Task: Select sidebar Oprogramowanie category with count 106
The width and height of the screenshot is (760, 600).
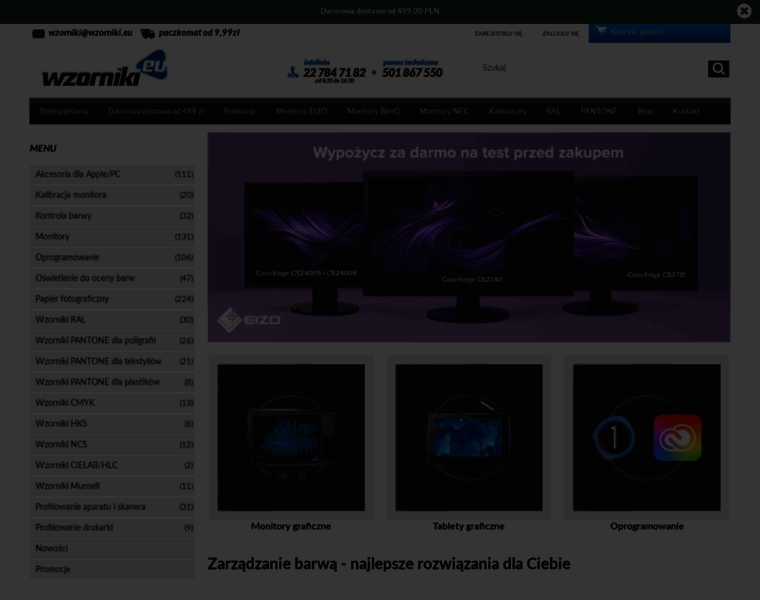Action: coord(112,257)
